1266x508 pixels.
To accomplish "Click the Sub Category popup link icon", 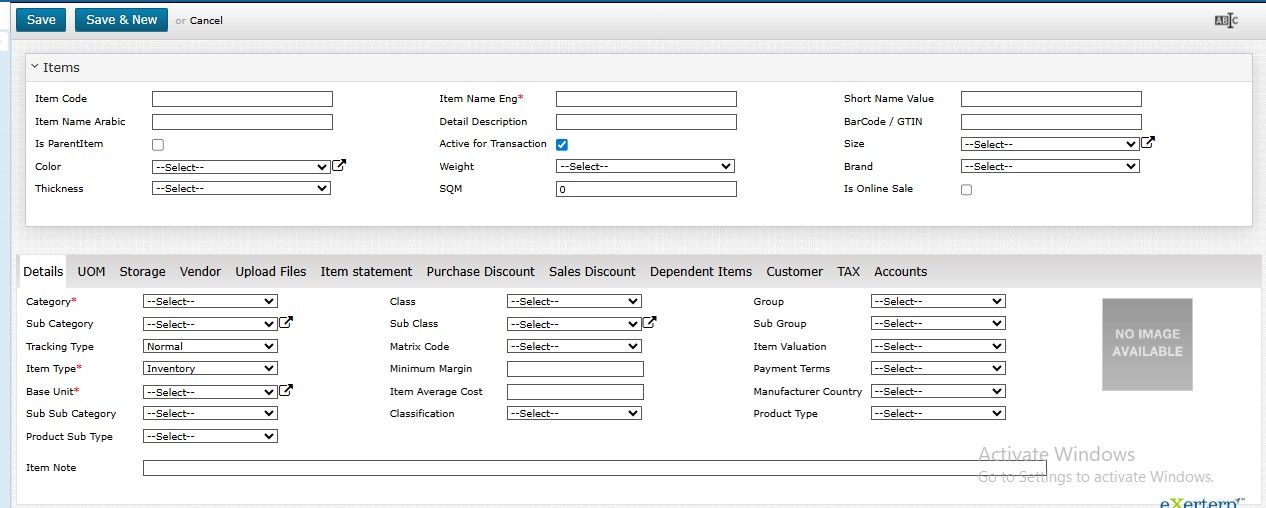I will click(x=286, y=323).
